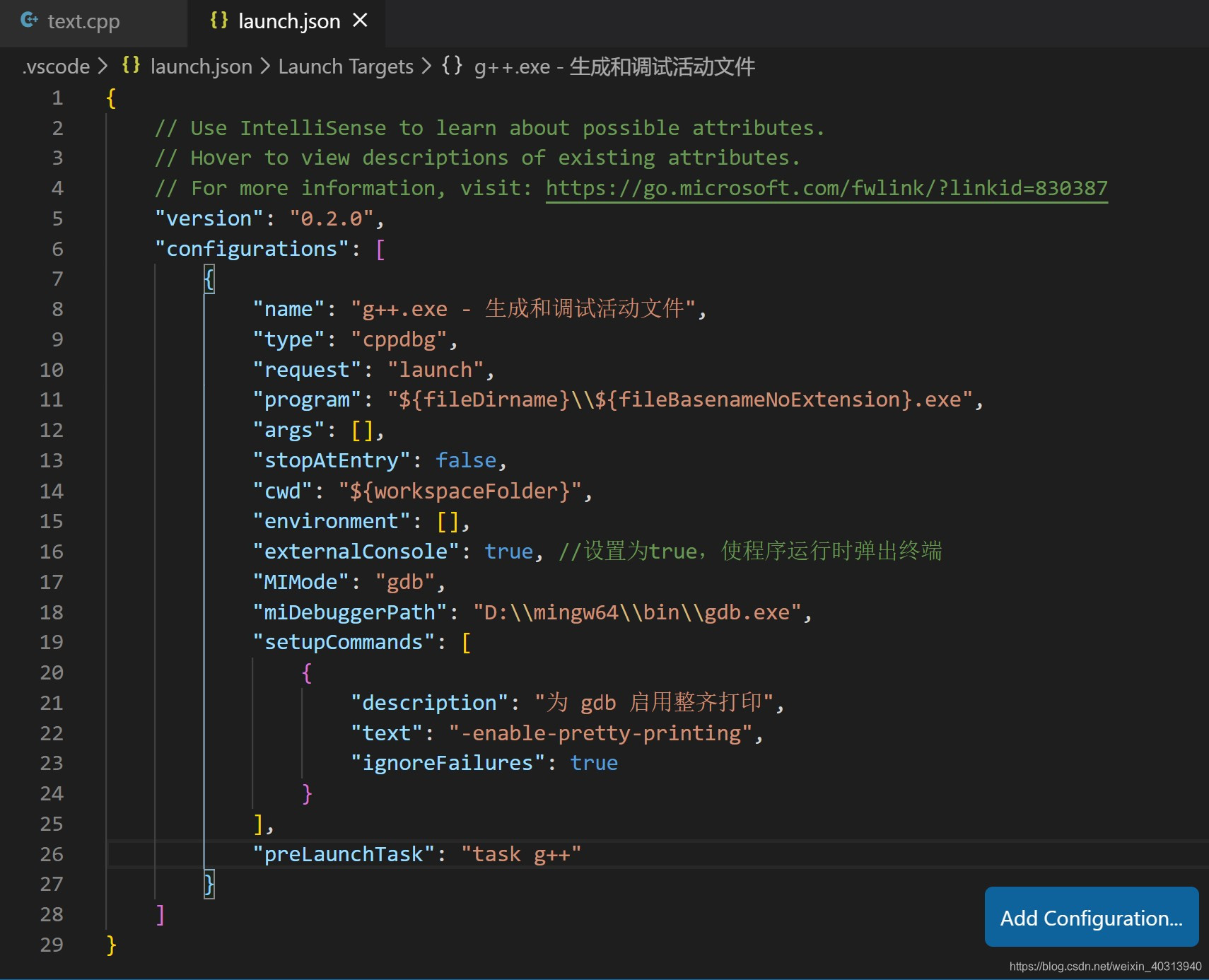Close the launch.json tab
The height and width of the screenshot is (980, 1209).
click(x=361, y=21)
